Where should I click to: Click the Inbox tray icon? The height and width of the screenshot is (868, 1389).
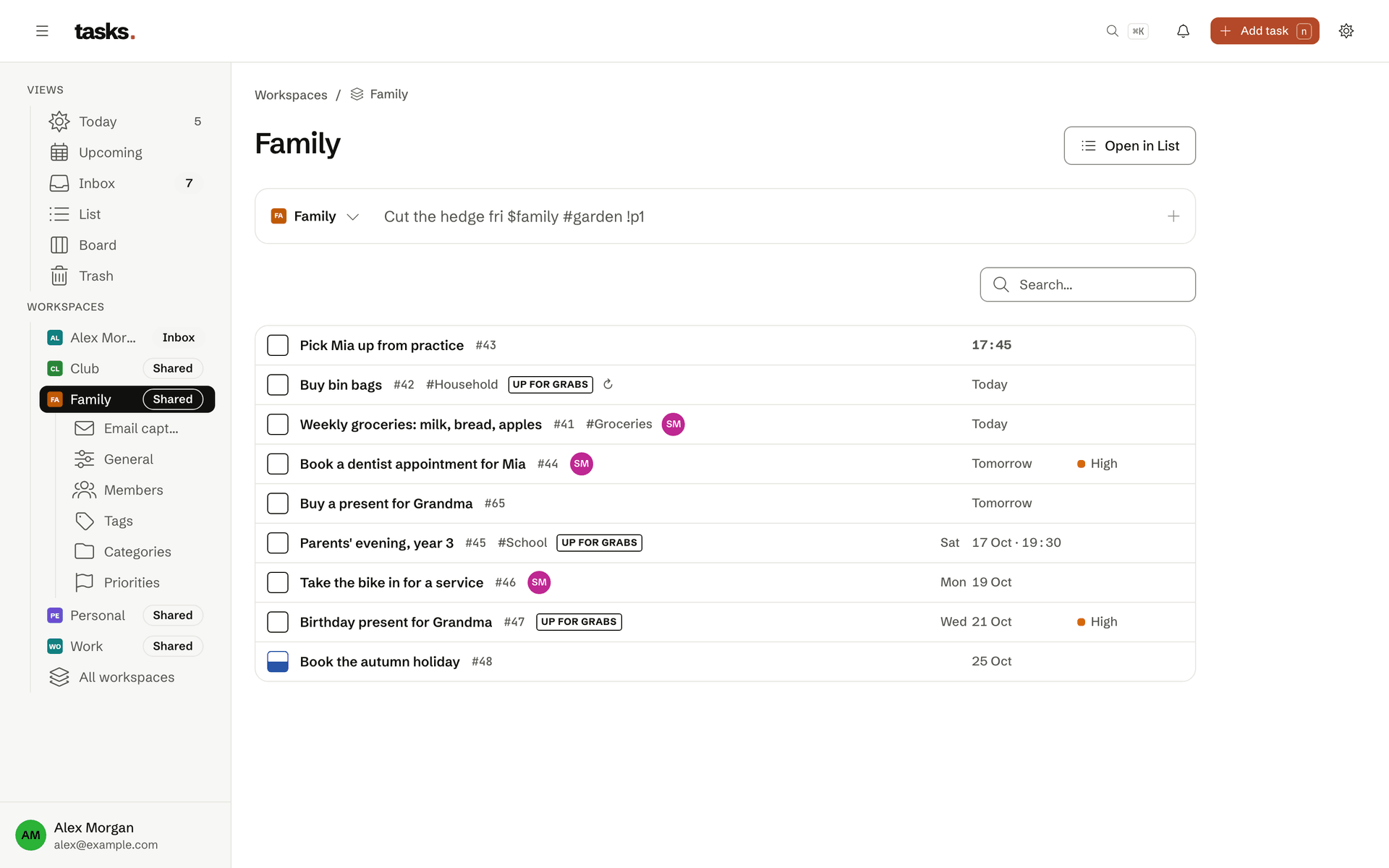tap(59, 183)
